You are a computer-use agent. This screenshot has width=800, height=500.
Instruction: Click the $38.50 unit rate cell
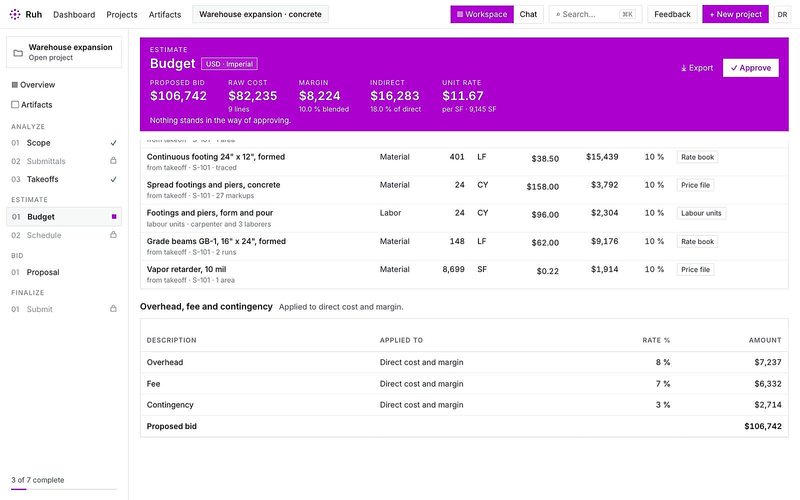pyautogui.click(x=545, y=159)
